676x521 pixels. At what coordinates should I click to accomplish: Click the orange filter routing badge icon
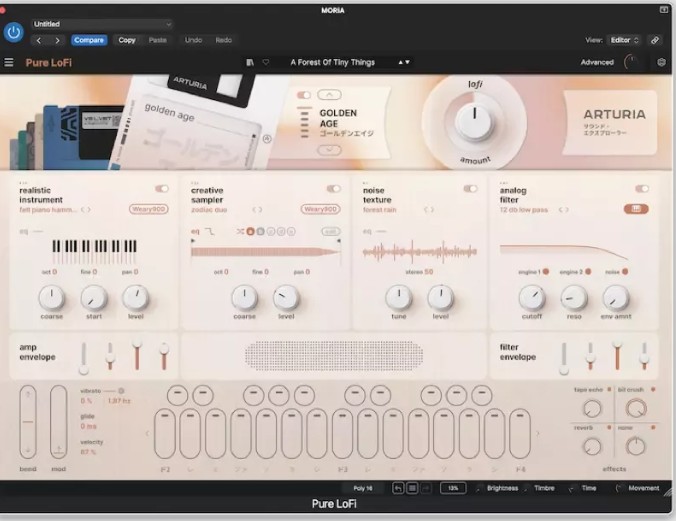(x=636, y=209)
